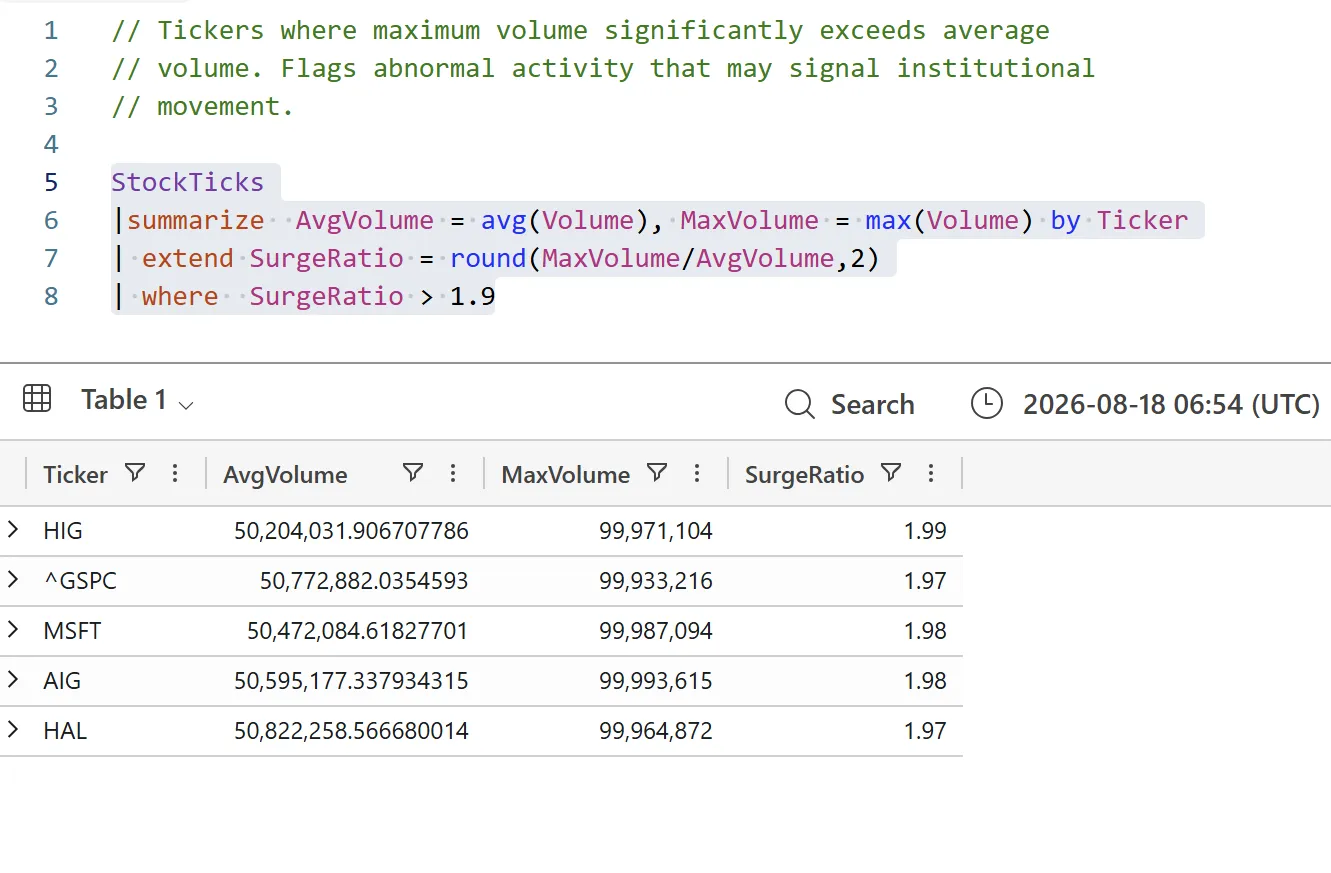Click the clock icon beside the timestamp
This screenshot has height=873, width=1331.
tap(987, 404)
